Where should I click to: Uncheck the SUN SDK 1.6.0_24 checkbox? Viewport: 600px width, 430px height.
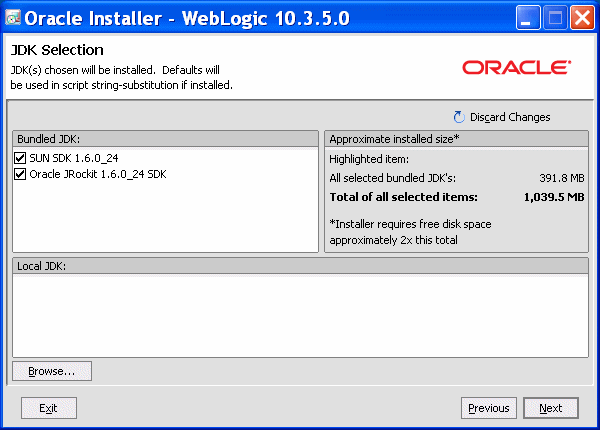click(20, 158)
